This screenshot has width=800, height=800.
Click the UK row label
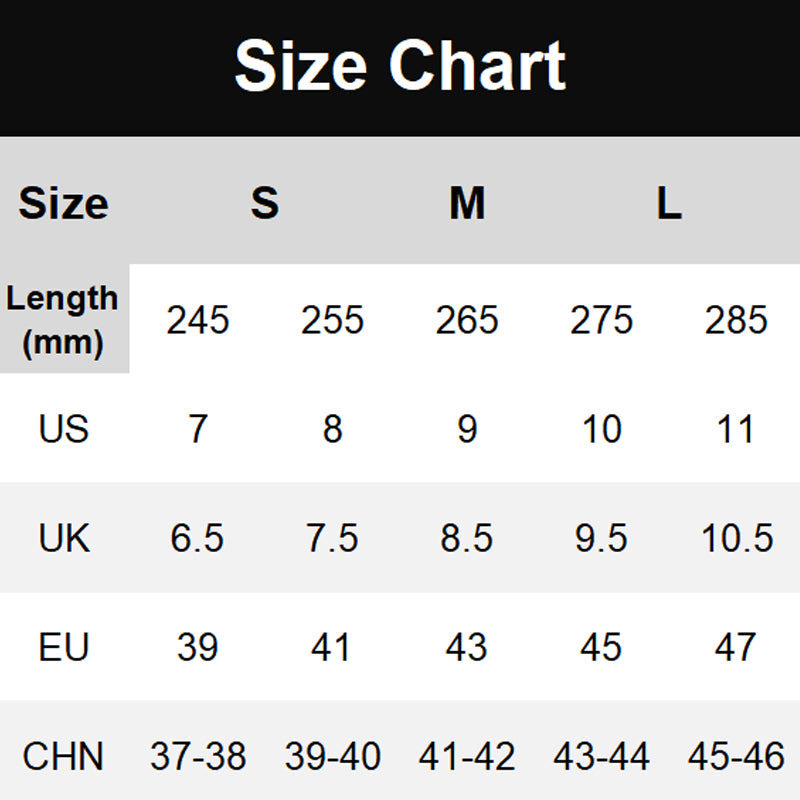click(x=63, y=538)
